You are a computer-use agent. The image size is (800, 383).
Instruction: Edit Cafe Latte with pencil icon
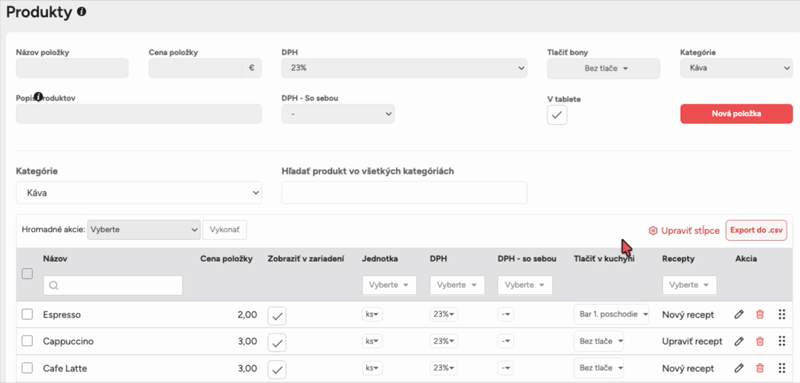[x=739, y=368]
